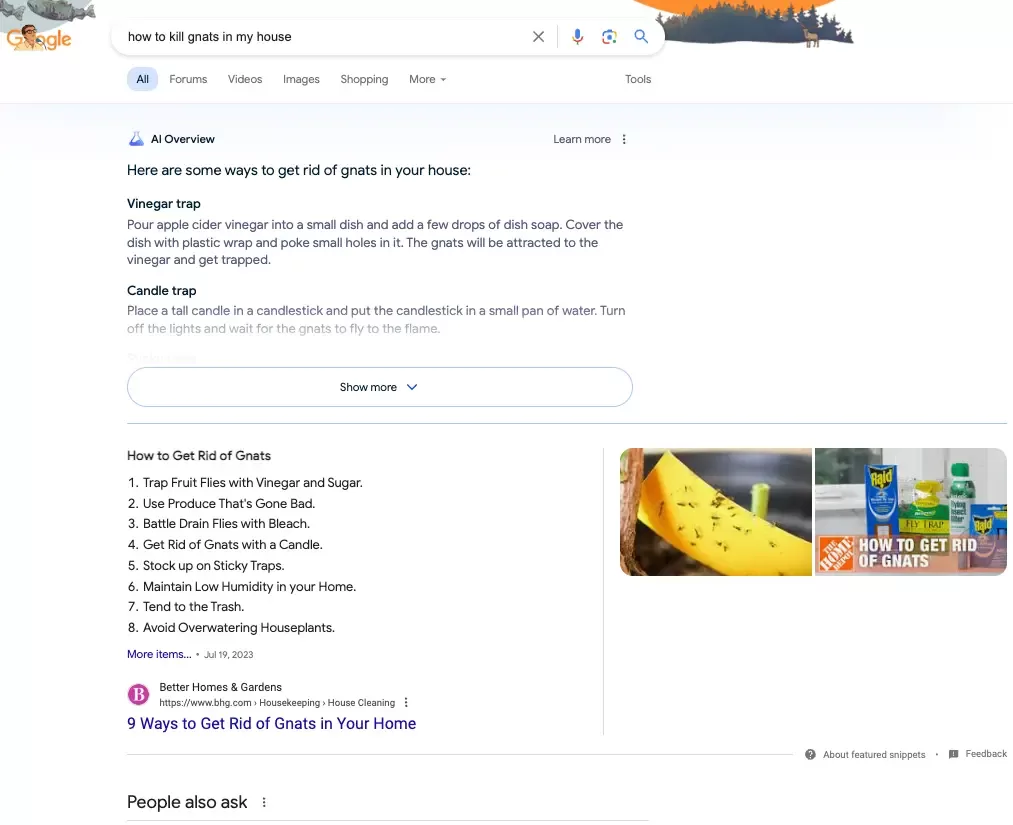Click the About featured snippets help icon

tap(810, 755)
